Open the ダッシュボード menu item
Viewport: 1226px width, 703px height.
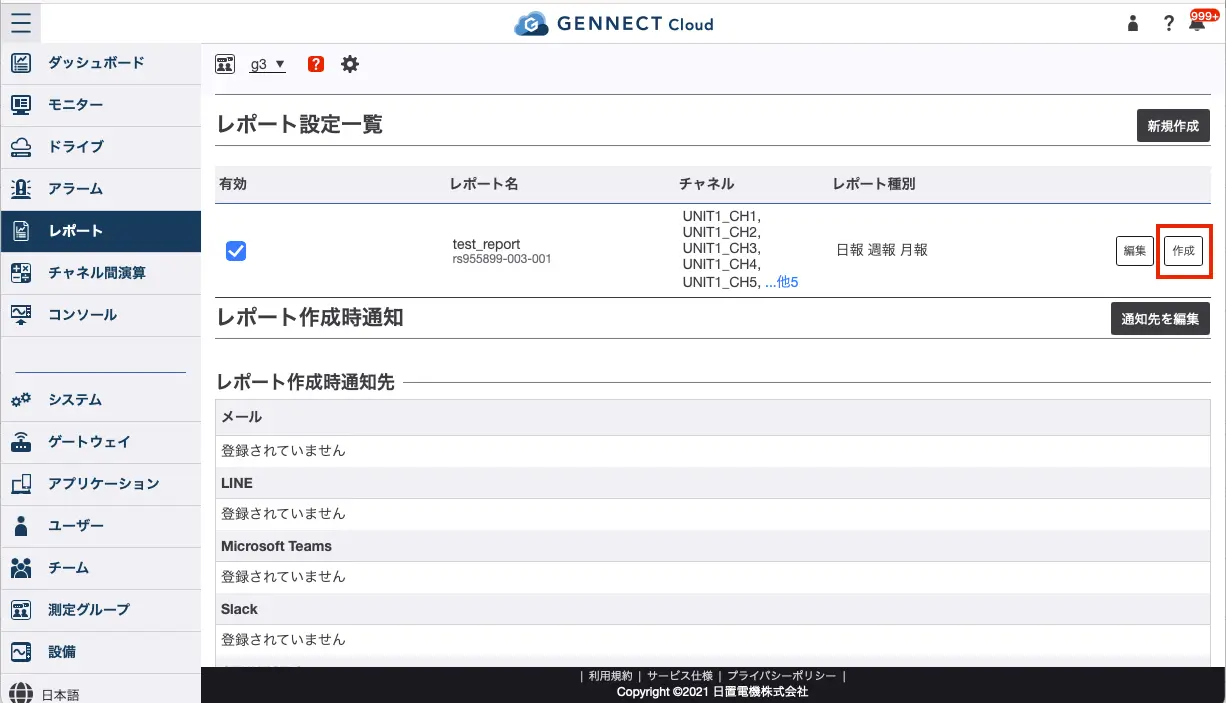point(96,63)
